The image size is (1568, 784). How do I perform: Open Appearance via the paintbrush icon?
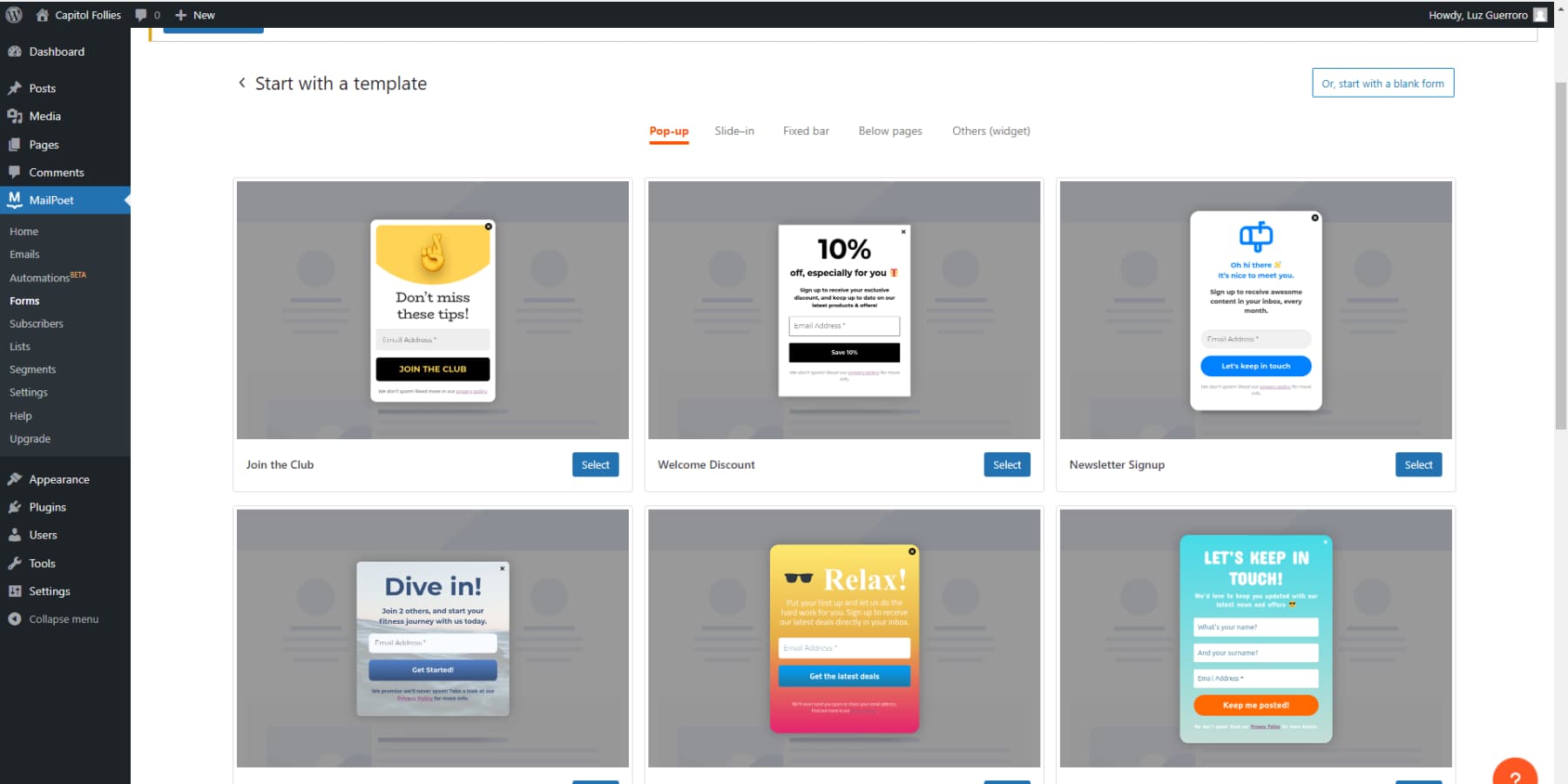pyautogui.click(x=17, y=478)
